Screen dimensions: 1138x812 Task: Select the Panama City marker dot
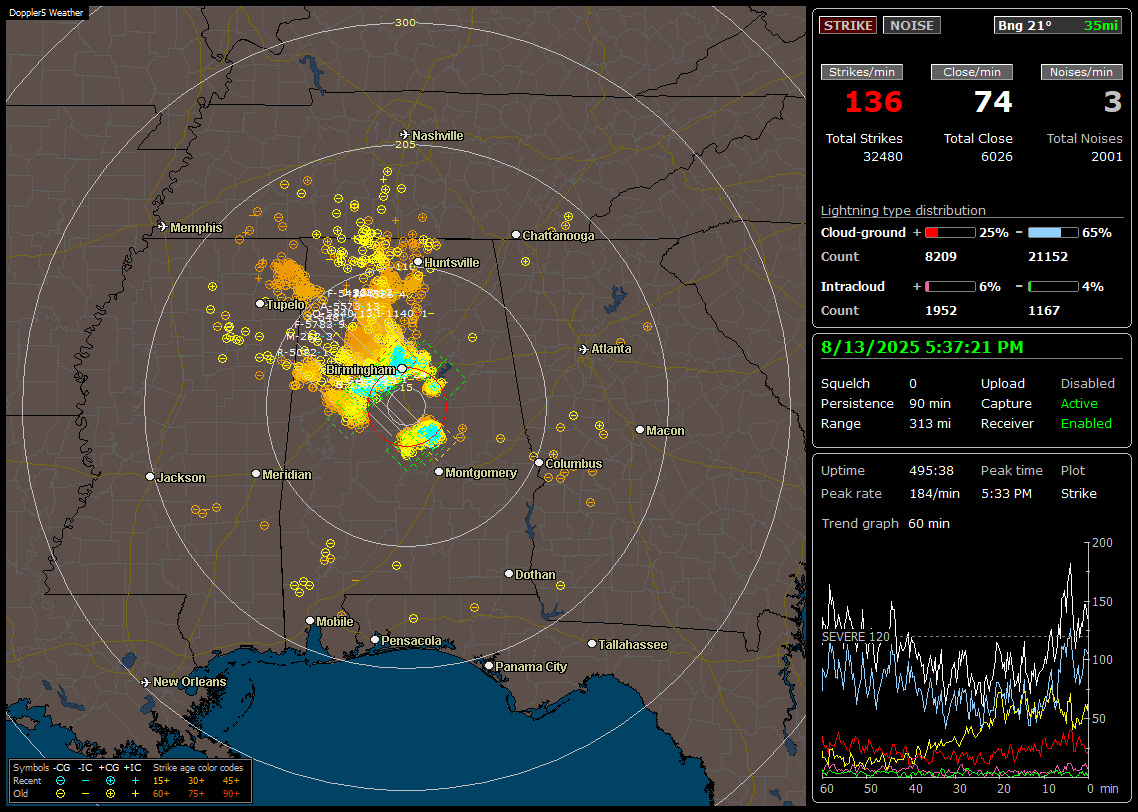489,665
